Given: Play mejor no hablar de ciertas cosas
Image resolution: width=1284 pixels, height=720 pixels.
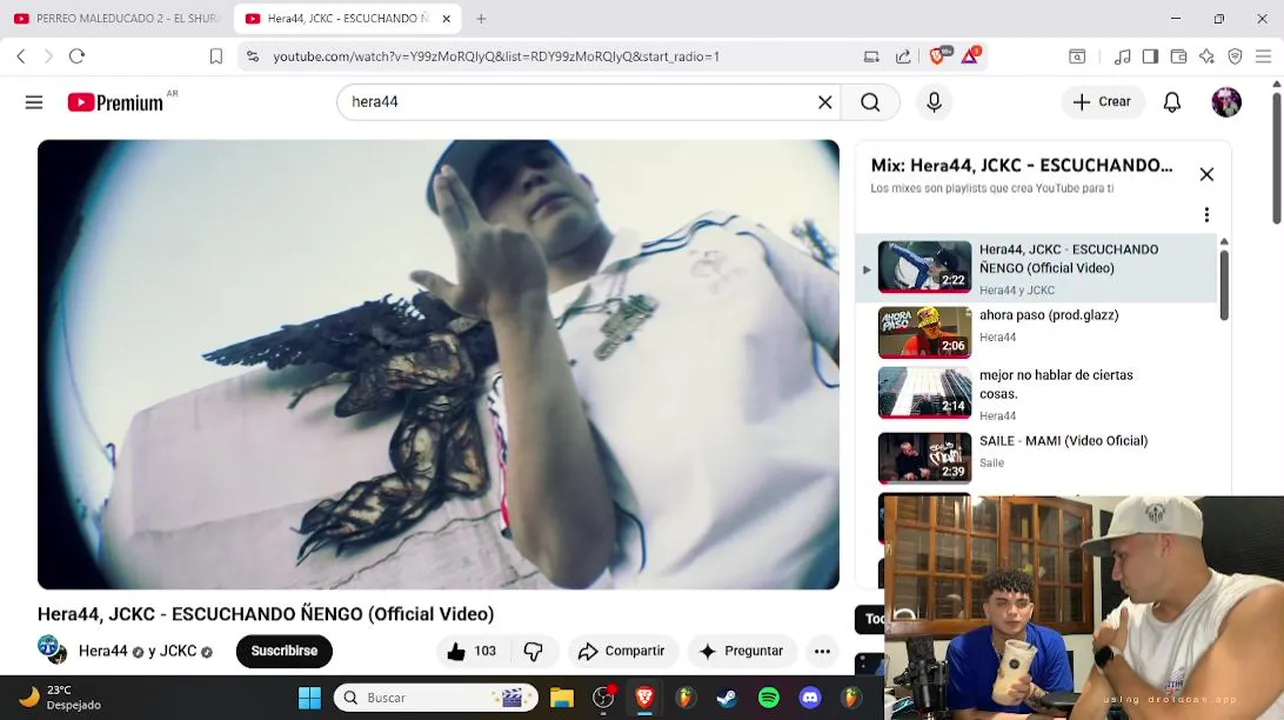Looking at the screenshot, I should tap(1037, 393).
